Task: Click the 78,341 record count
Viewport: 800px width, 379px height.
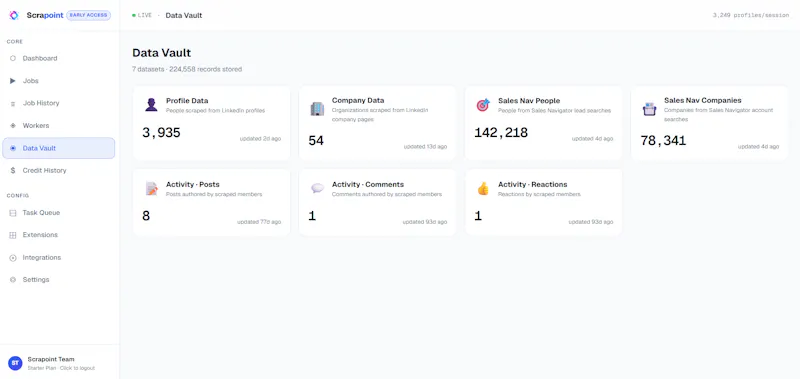Action: (x=663, y=141)
